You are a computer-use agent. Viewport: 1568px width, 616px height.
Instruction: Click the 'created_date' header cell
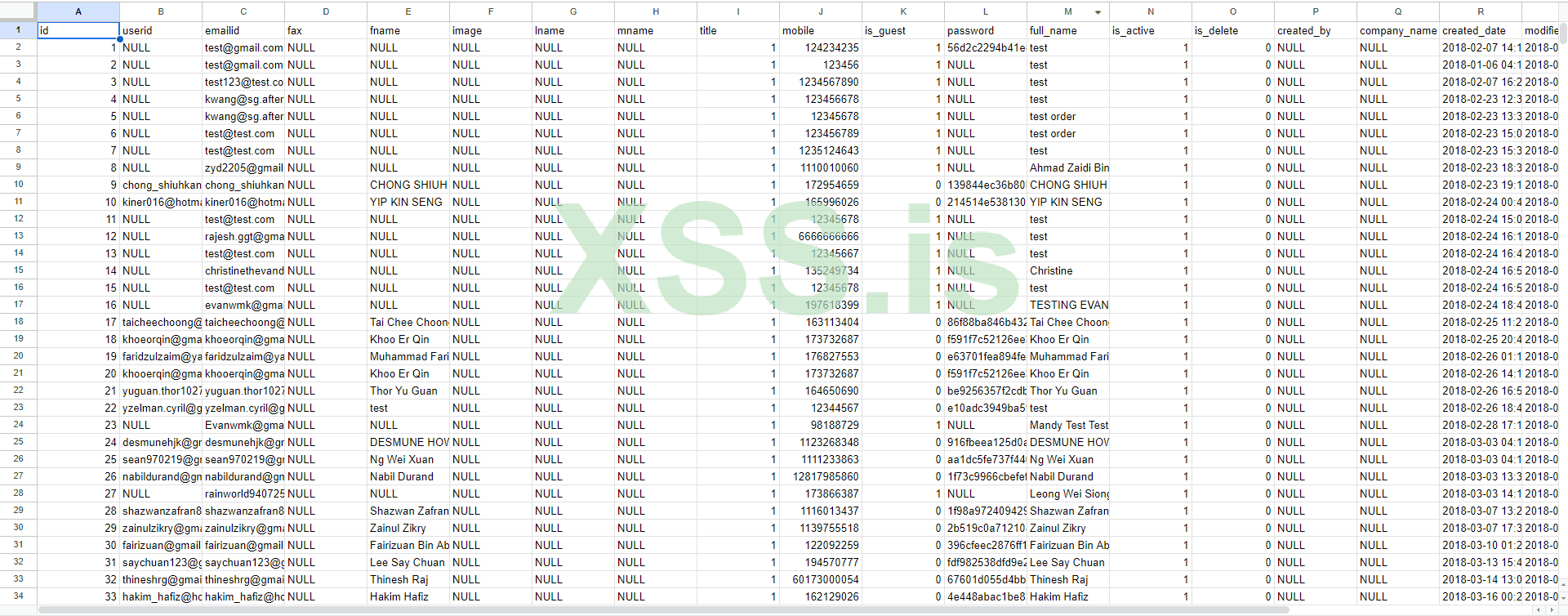click(1481, 30)
